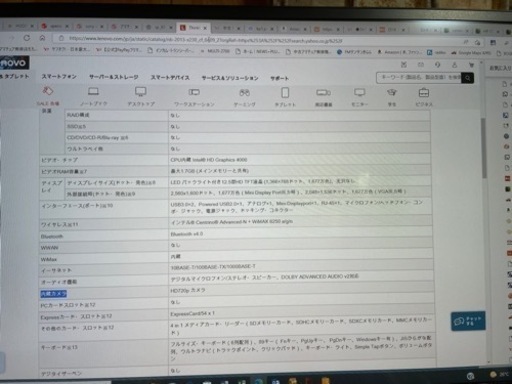Open the account user icon in header
This screenshot has height=384, width=512.
point(454,65)
